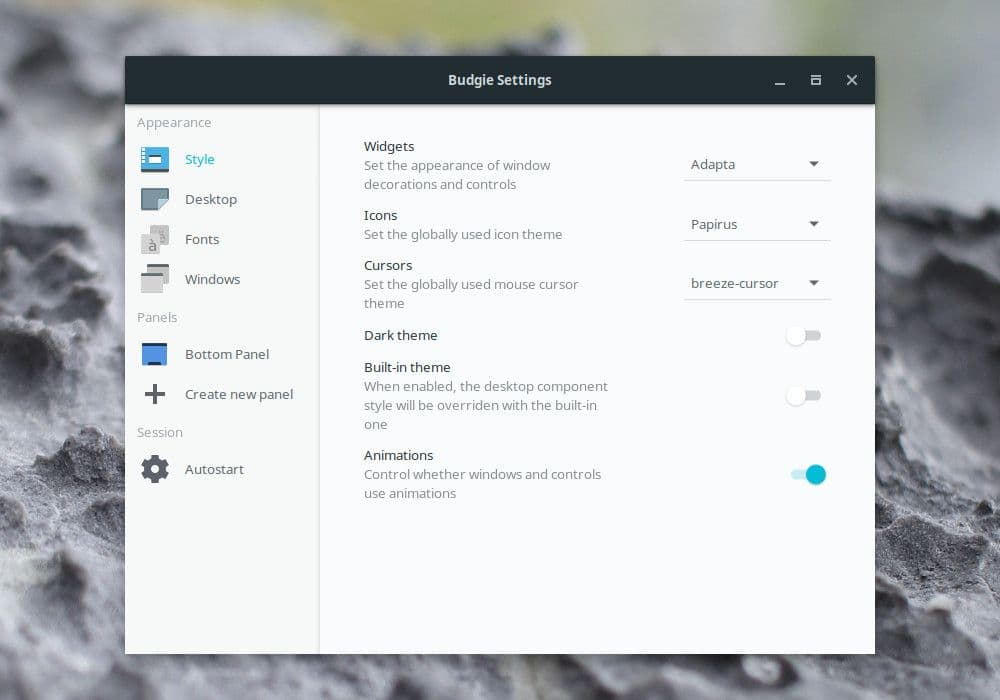Select Create new panel
This screenshot has height=700, width=1000.
click(x=222, y=394)
